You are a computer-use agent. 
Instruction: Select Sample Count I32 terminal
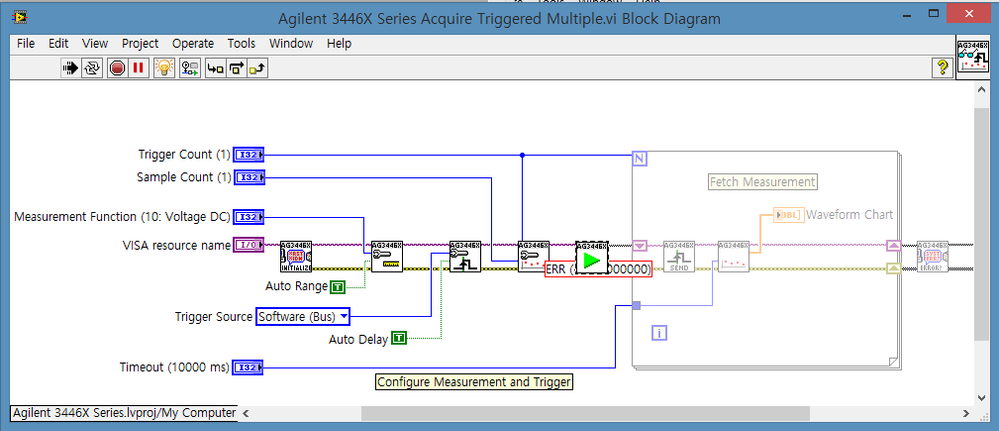248,177
